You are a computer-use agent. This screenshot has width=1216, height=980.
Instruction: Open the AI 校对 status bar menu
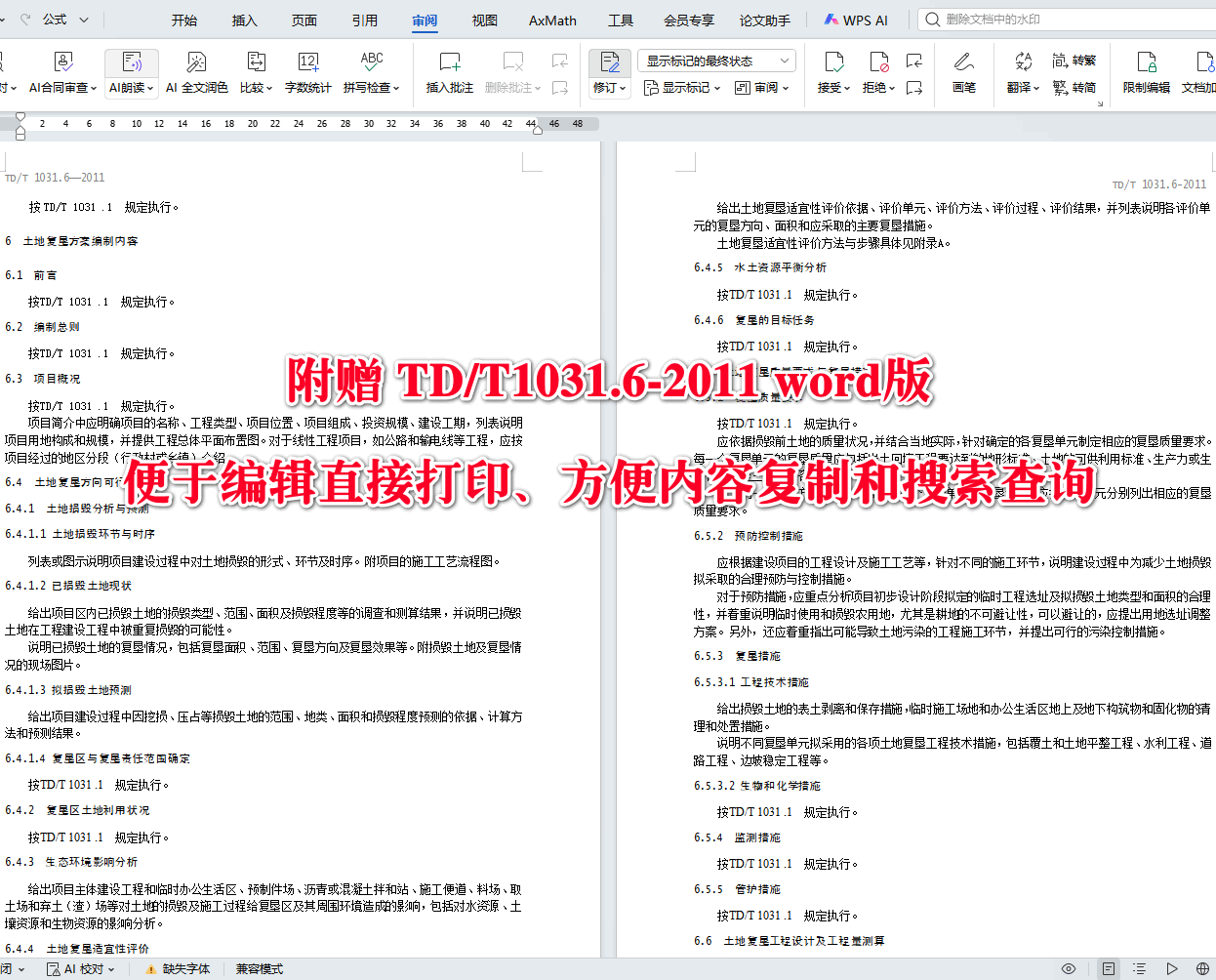click(82, 969)
